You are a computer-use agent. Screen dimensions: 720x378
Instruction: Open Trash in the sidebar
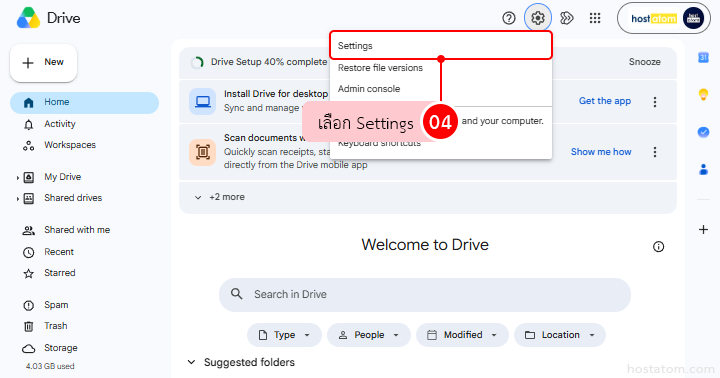56,326
